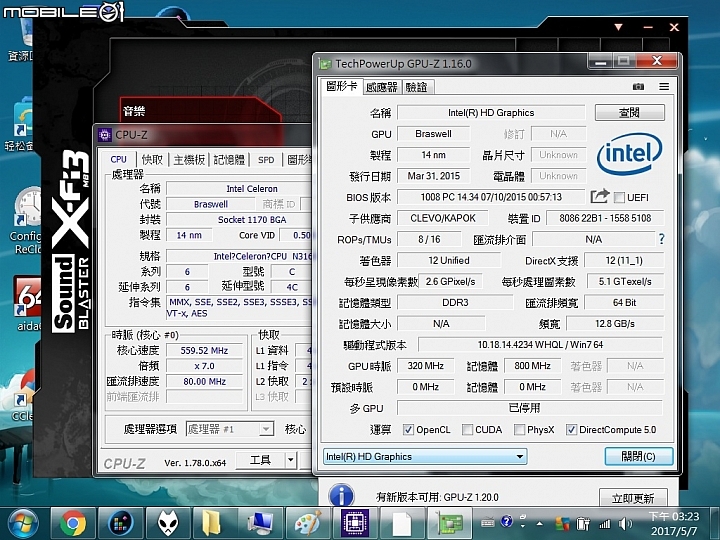Switch to the GPU-Z taskbar icon
This screenshot has height=540, width=720.
(449, 523)
